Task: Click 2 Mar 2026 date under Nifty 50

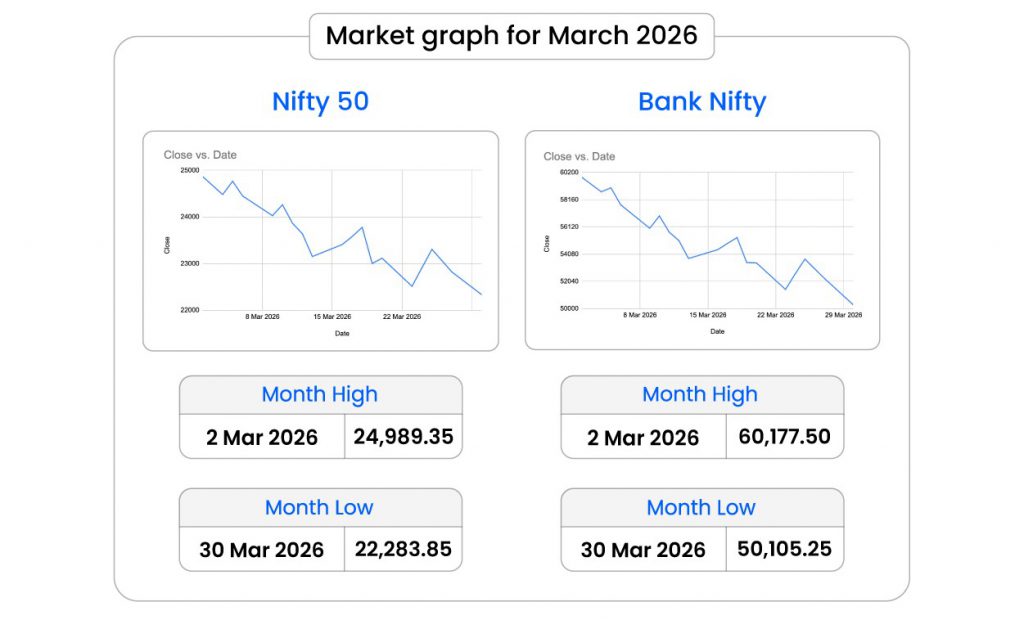Action: click(262, 437)
